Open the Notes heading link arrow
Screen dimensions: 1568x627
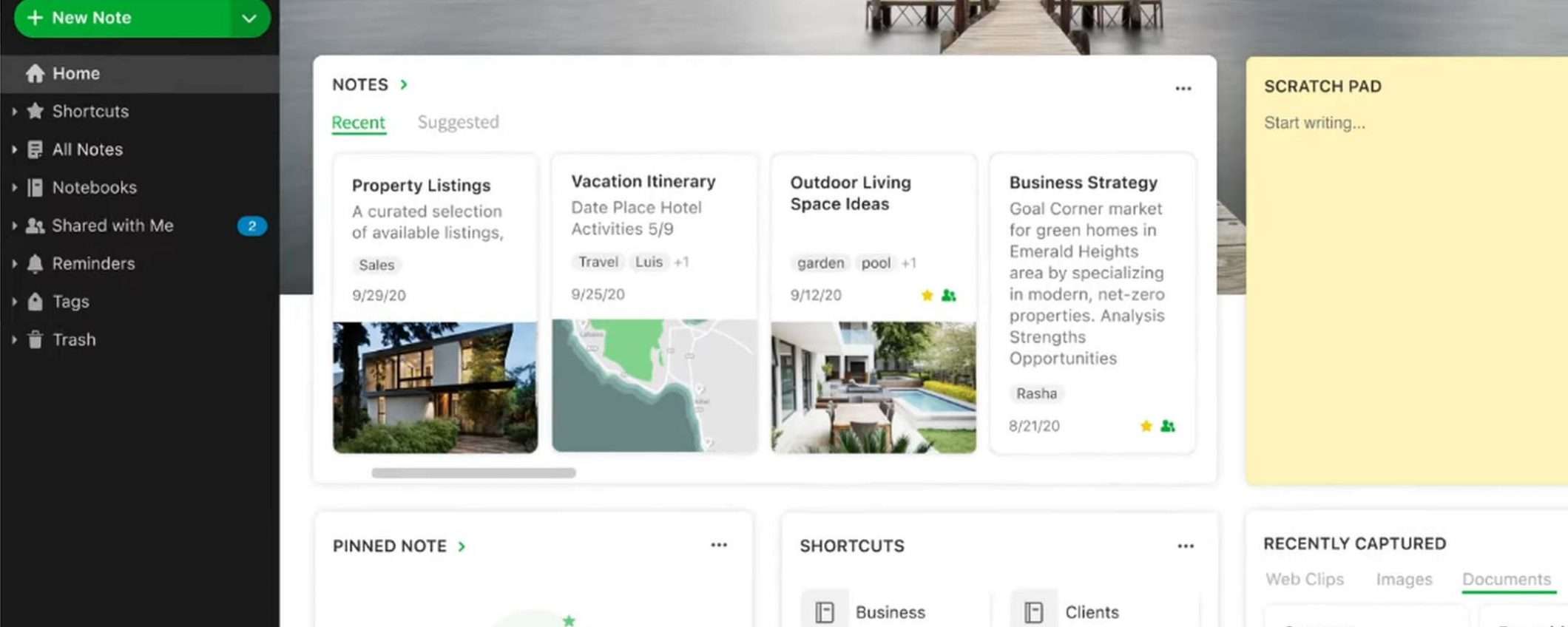(404, 84)
